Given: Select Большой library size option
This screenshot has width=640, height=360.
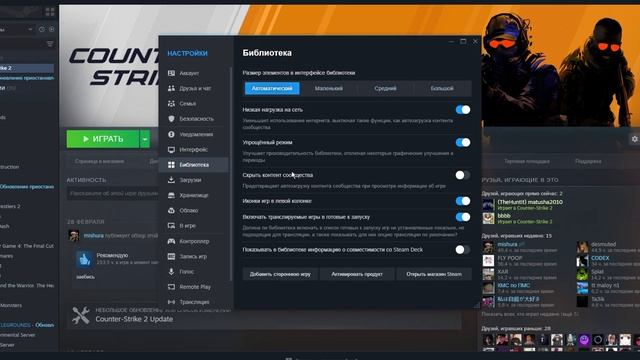Looking at the screenshot, I should (442, 88).
